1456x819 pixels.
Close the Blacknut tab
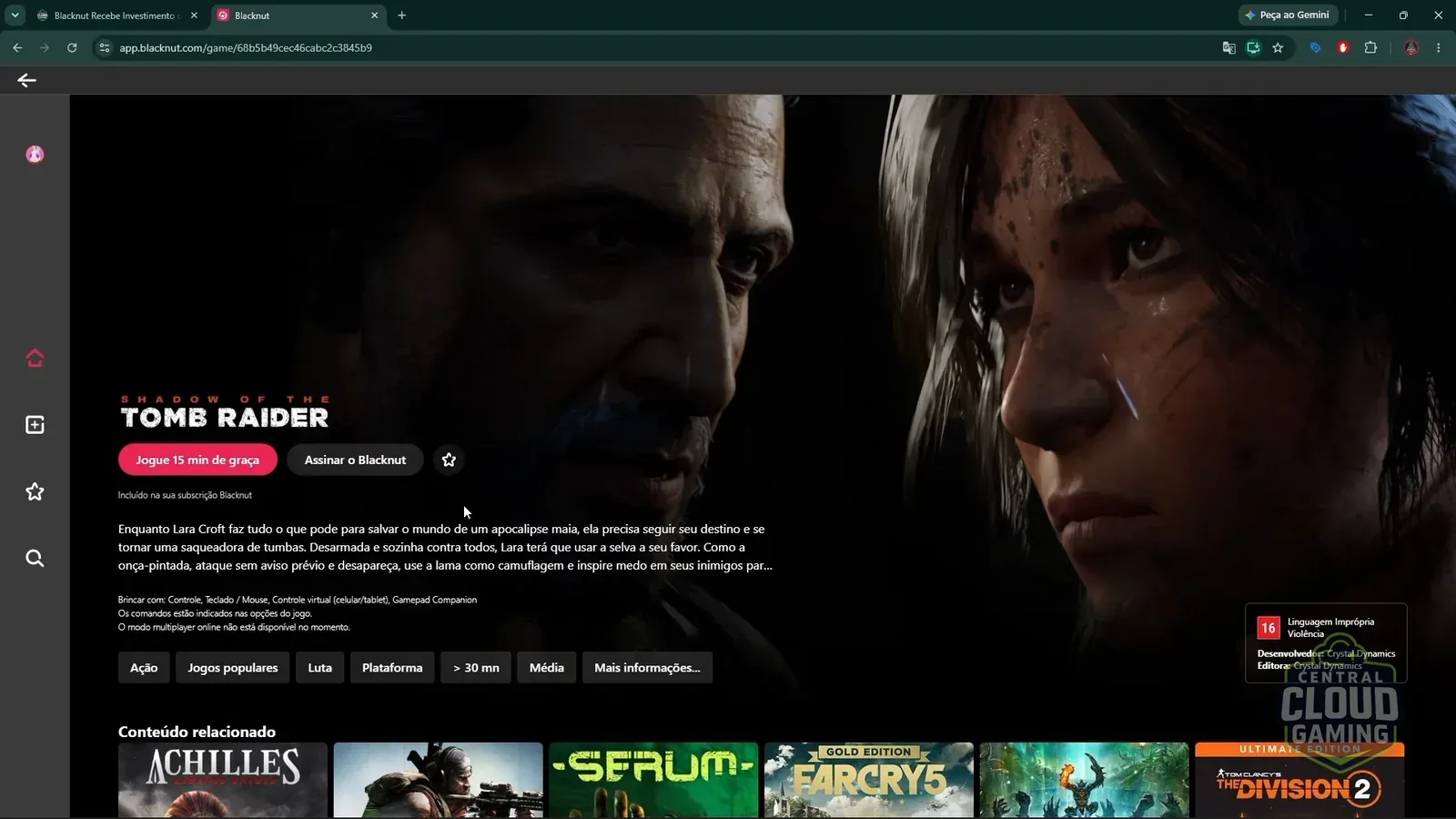click(374, 15)
